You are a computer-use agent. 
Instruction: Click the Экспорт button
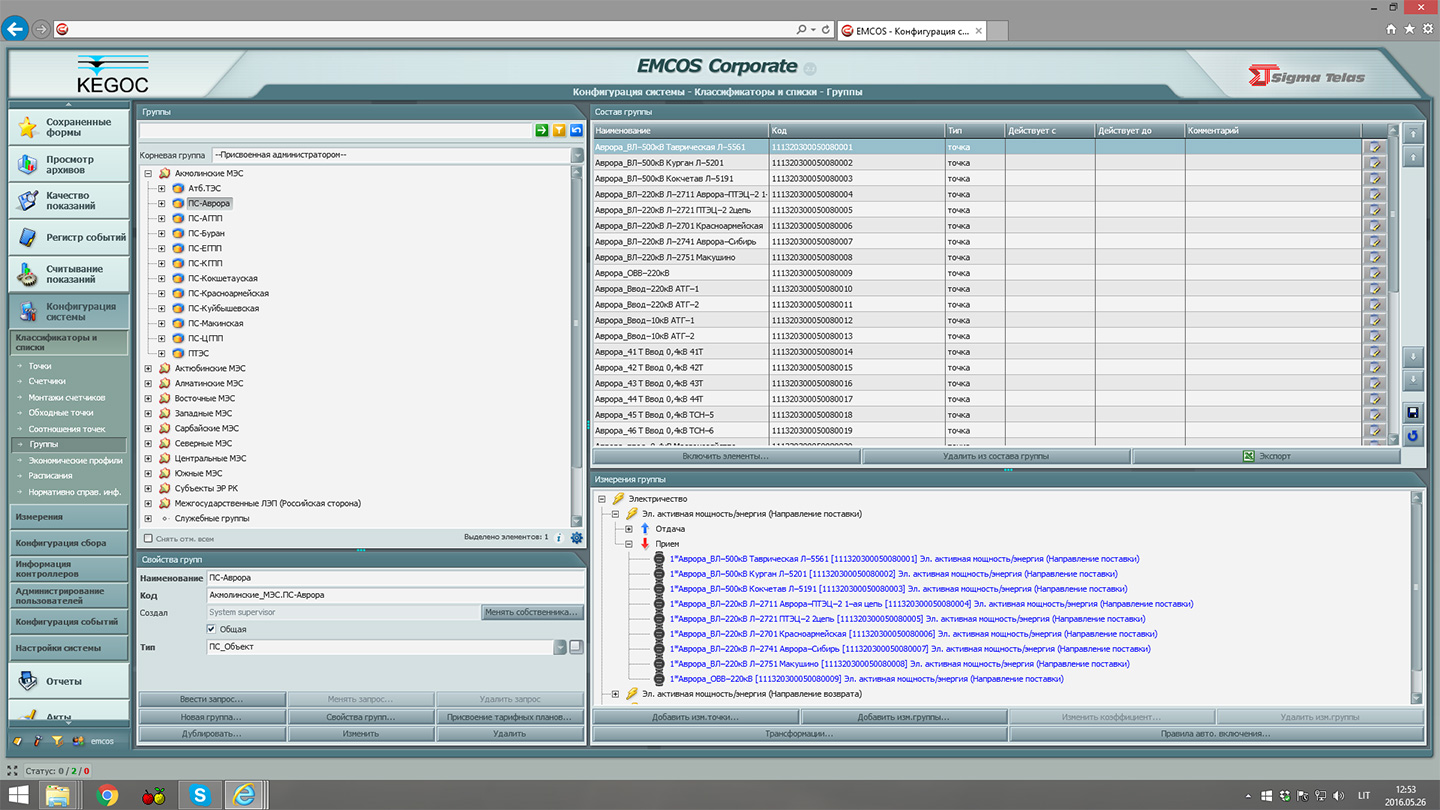pyautogui.click(x=1266, y=456)
